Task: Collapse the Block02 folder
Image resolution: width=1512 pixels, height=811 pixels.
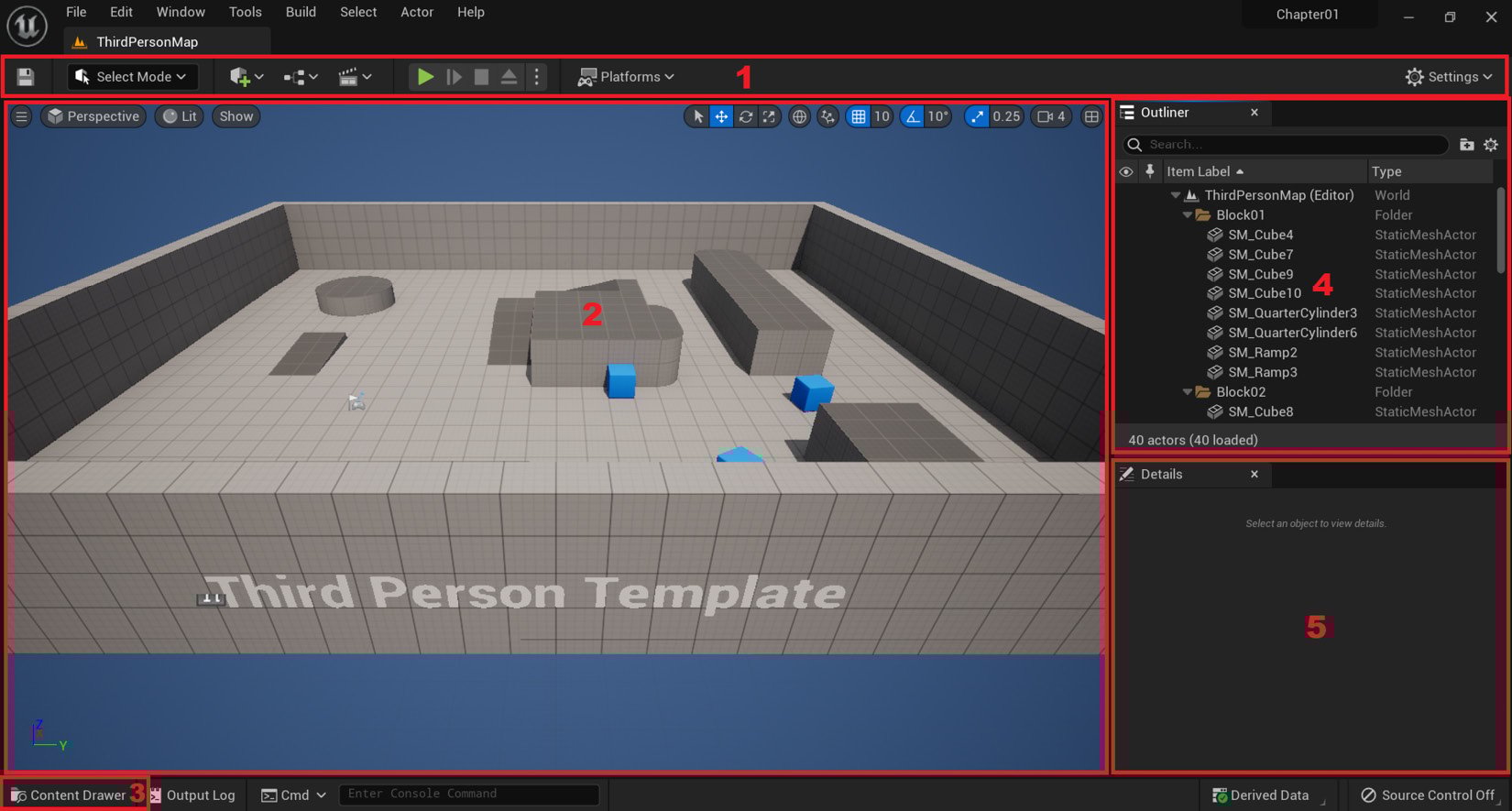Action: (x=1188, y=392)
